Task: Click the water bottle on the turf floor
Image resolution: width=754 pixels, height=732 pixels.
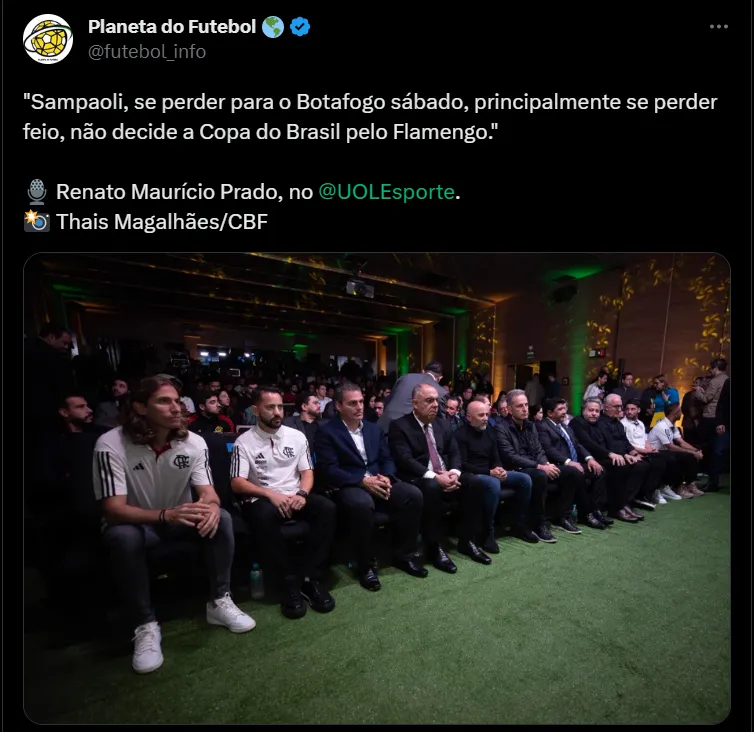Action: tap(256, 580)
